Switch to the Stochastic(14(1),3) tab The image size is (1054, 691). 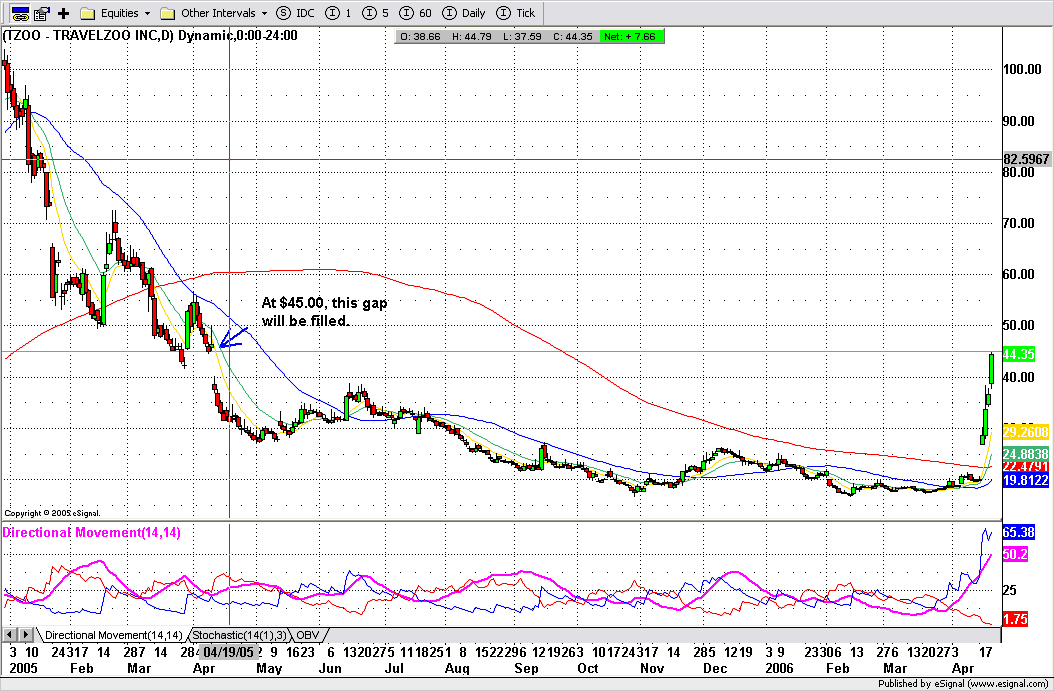point(239,635)
